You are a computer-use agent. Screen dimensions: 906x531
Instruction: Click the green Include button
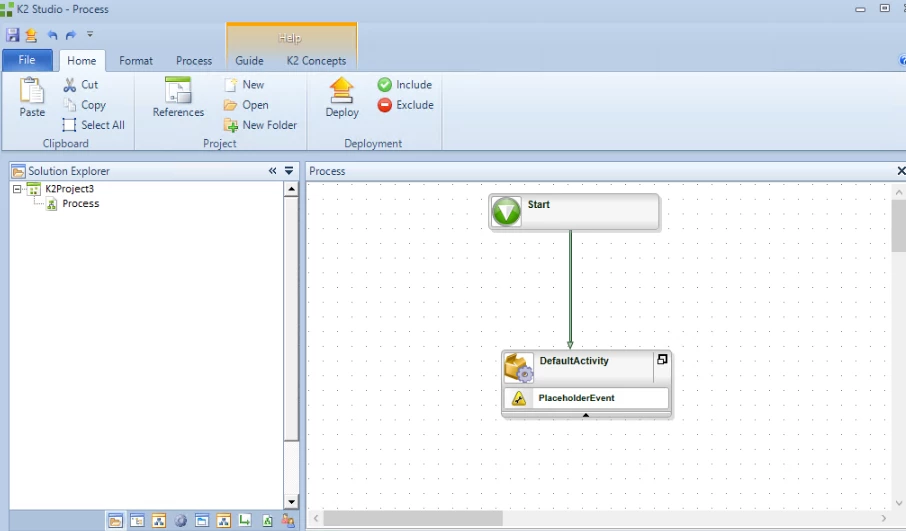click(x=404, y=85)
